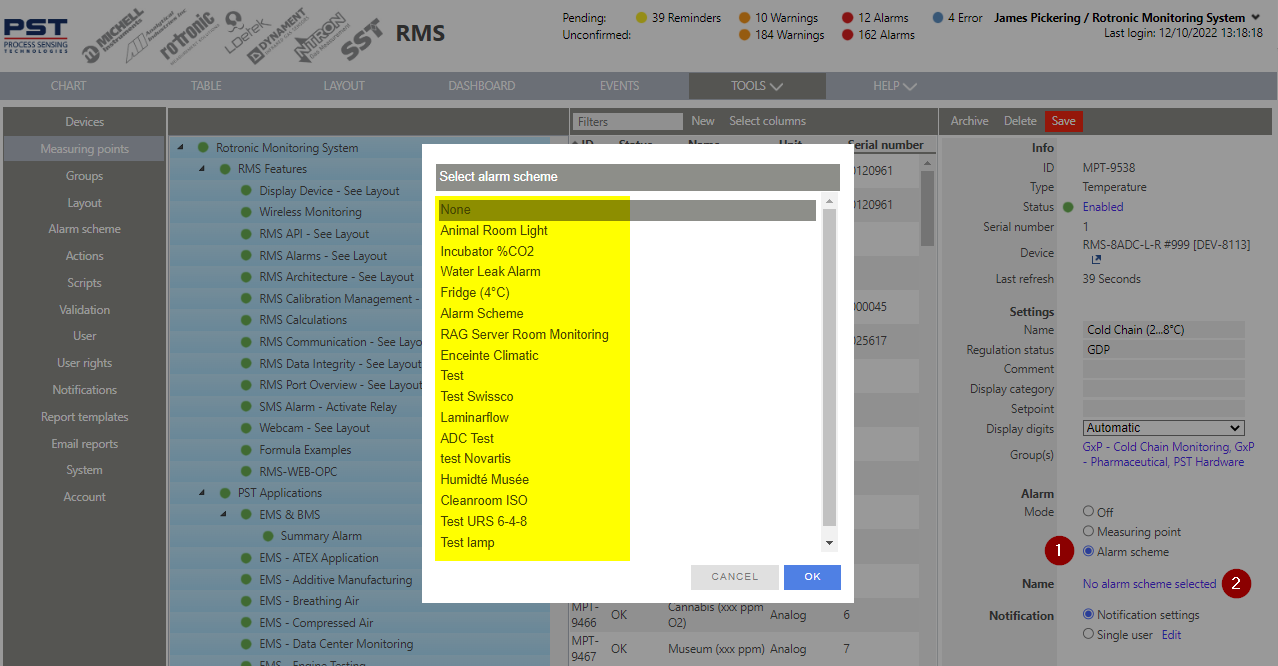This screenshot has height=666, width=1278.
Task: Collapse PST Applications tree node
Action: 202,493
